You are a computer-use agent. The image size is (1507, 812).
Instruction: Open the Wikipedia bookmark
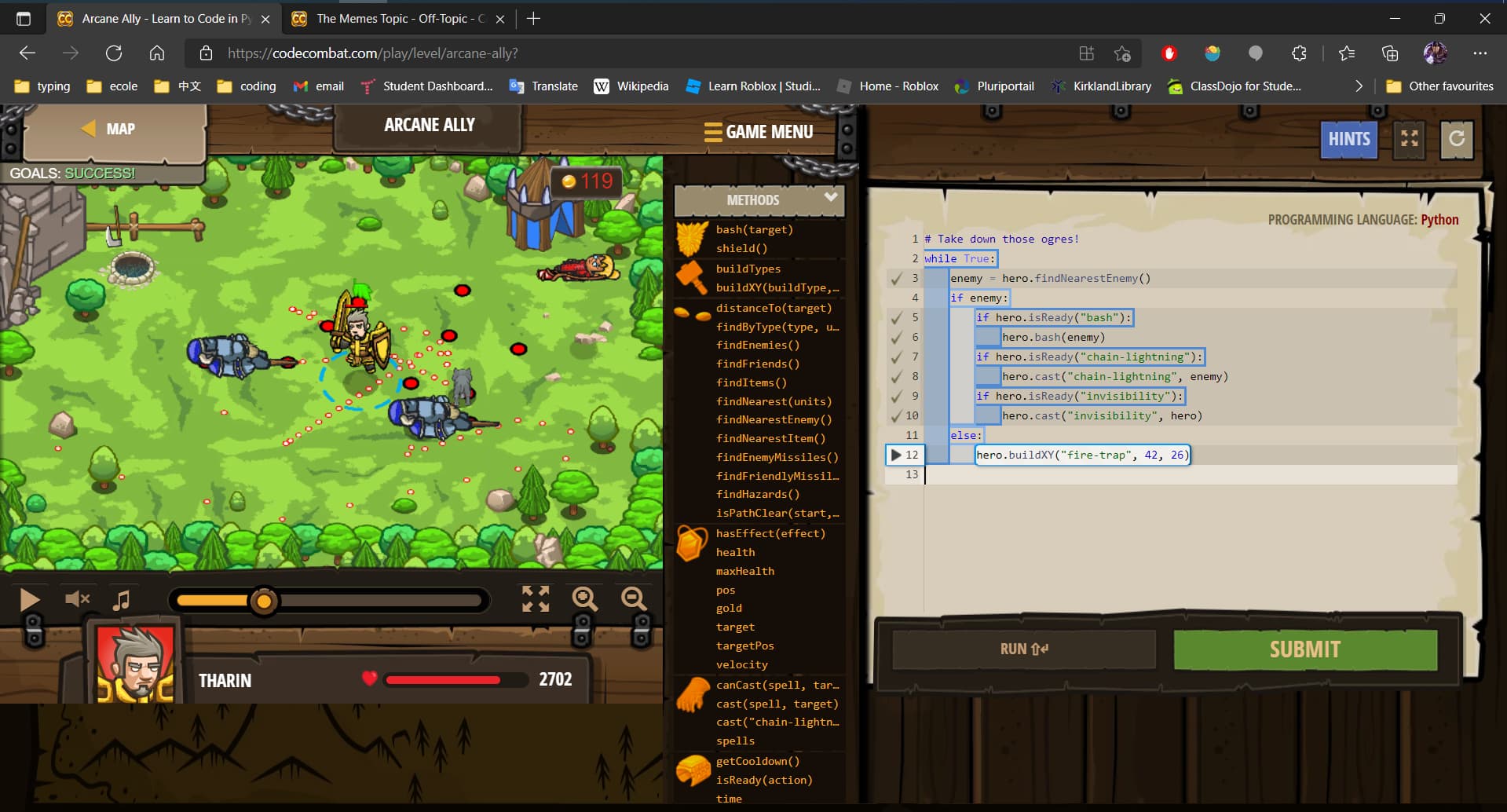point(631,86)
